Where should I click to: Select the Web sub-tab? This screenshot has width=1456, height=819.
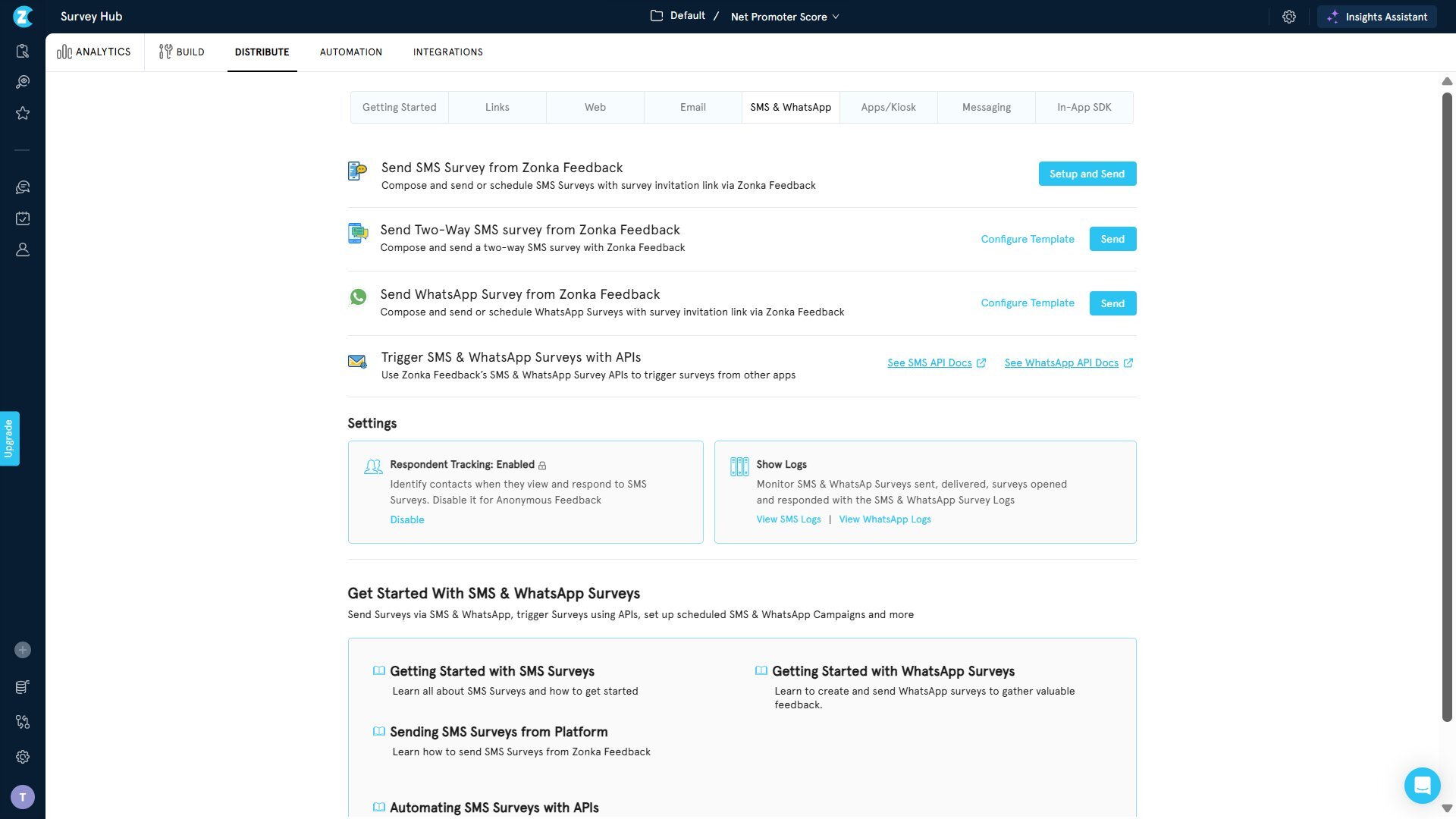click(595, 107)
